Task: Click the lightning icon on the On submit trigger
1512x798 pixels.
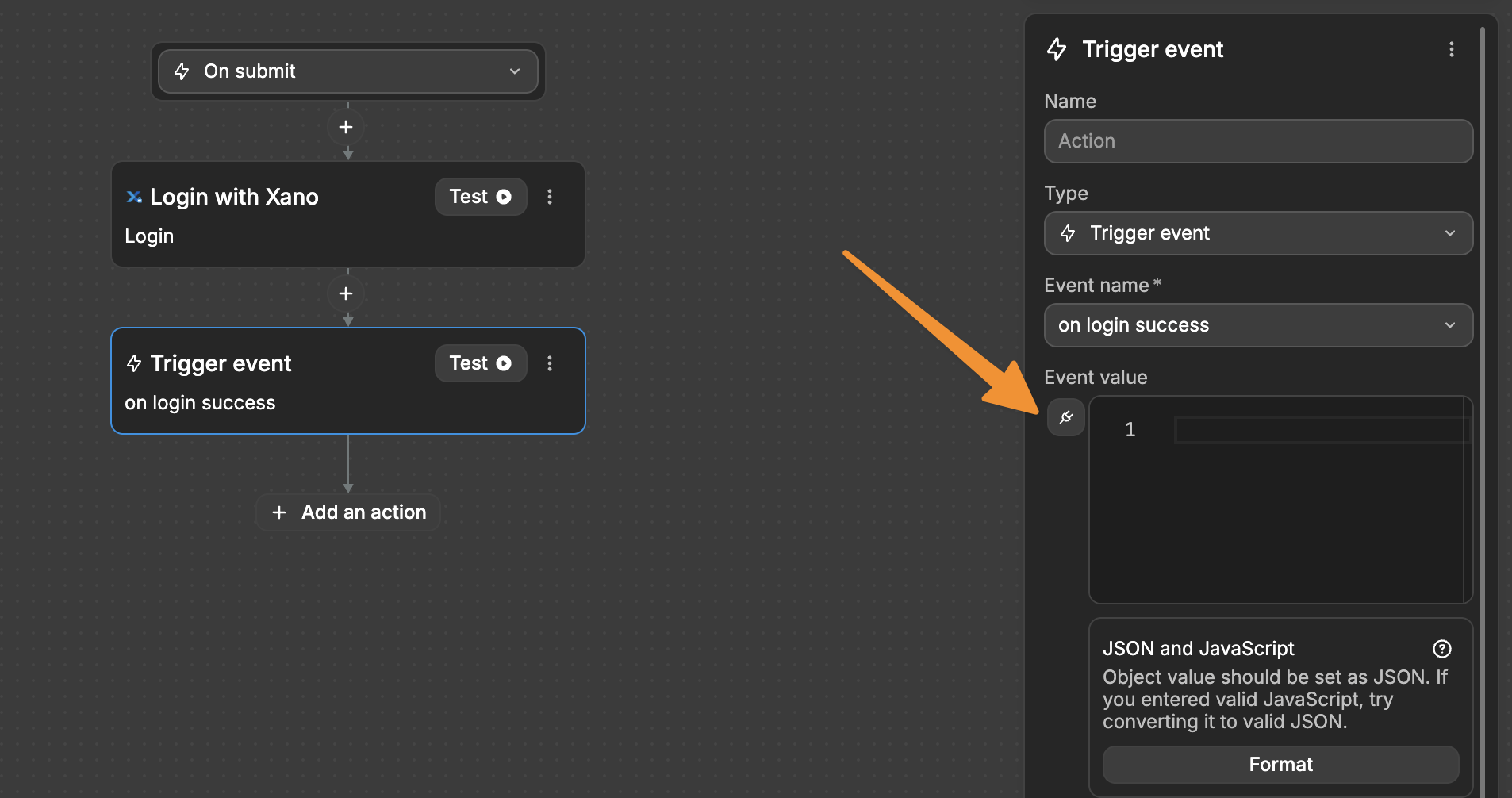Action: 183,71
